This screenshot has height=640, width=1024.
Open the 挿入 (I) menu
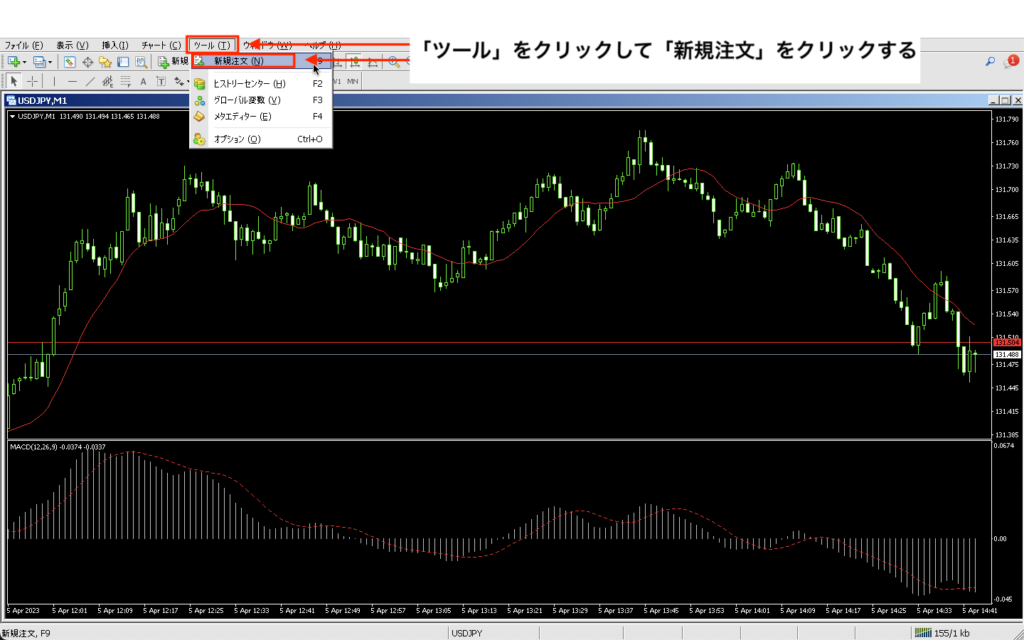coord(115,45)
